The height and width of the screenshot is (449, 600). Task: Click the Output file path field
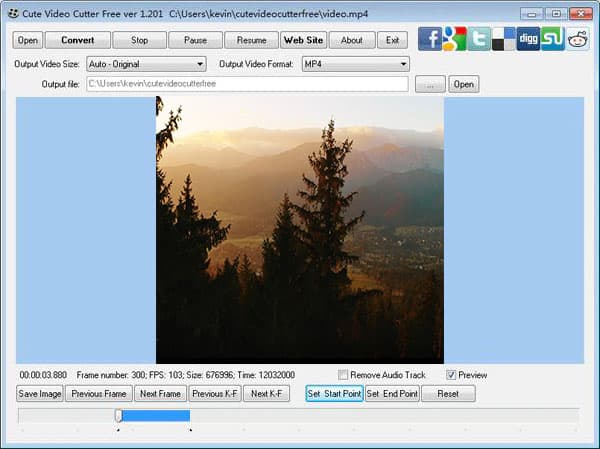(246, 84)
